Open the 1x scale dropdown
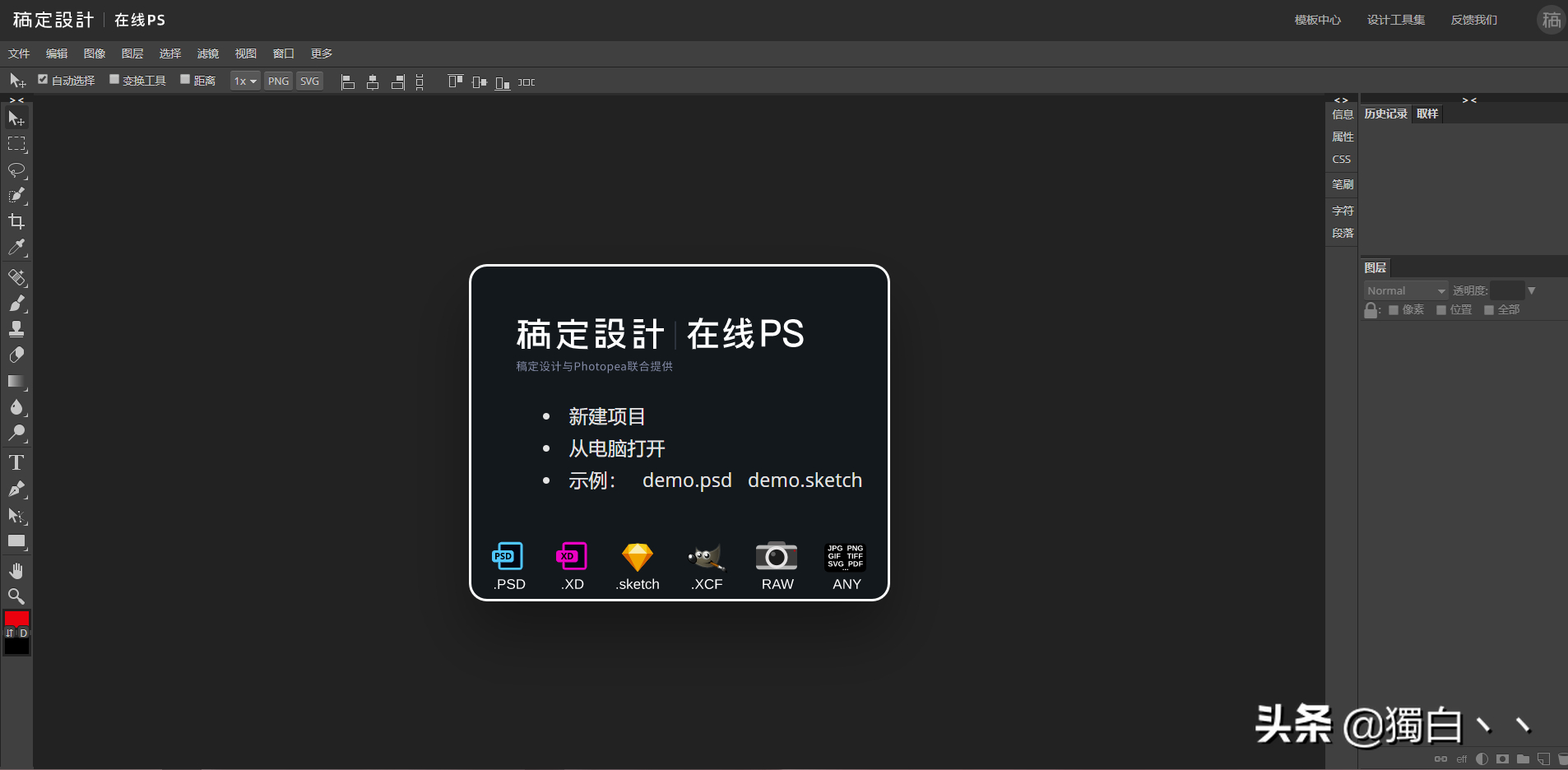Screen dimensions: 1568x770 (x=245, y=81)
